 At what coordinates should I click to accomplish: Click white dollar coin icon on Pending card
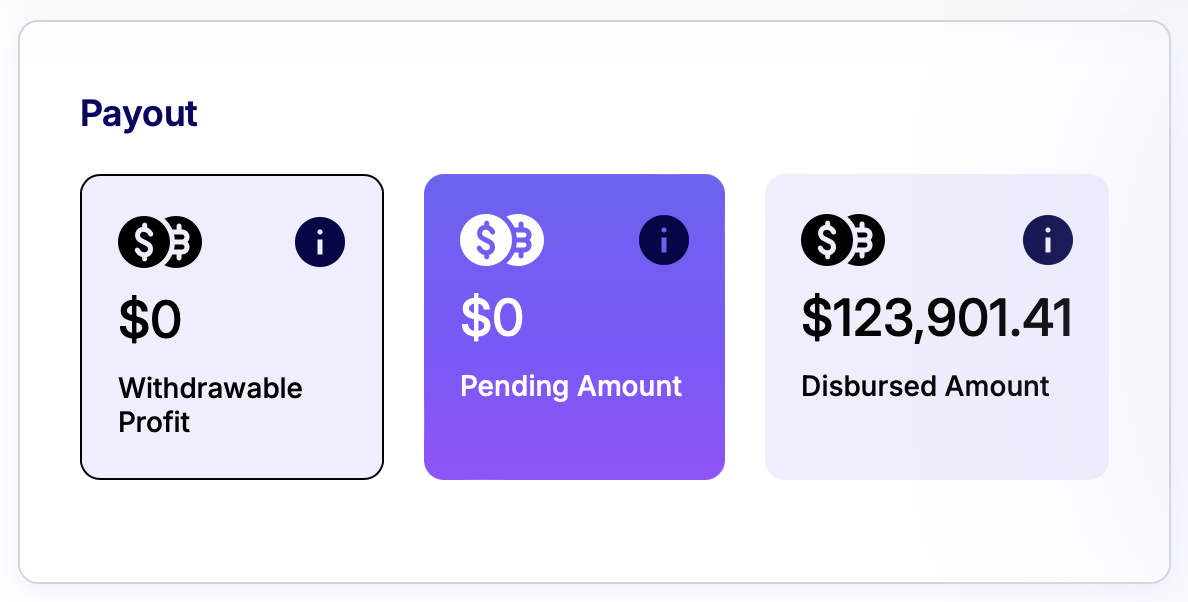(485, 240)
